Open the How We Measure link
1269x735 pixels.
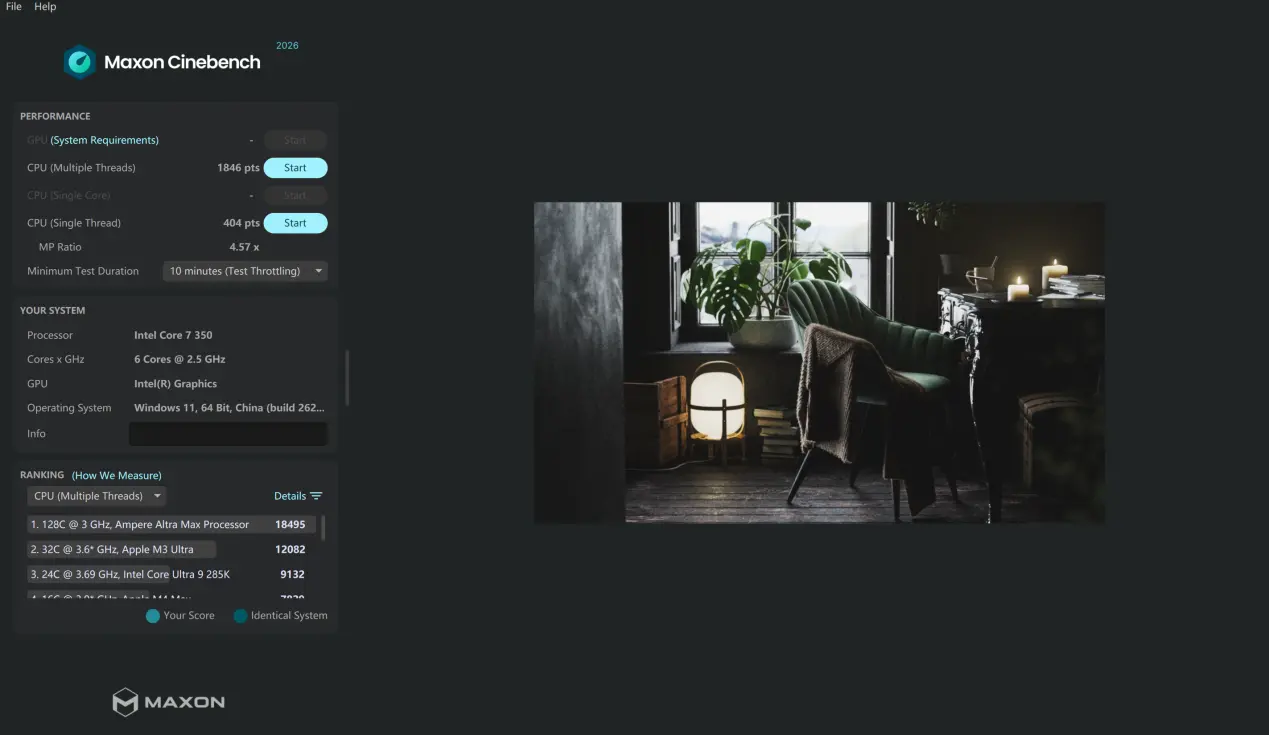pyautogui.click(x=117, y=476)
